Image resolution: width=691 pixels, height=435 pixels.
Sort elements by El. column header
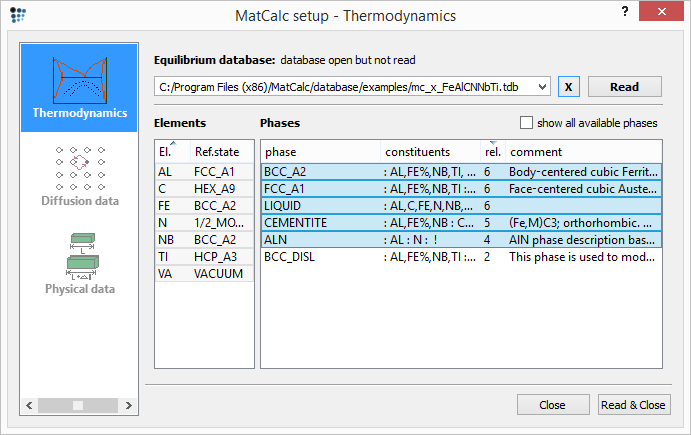point(173,152)
